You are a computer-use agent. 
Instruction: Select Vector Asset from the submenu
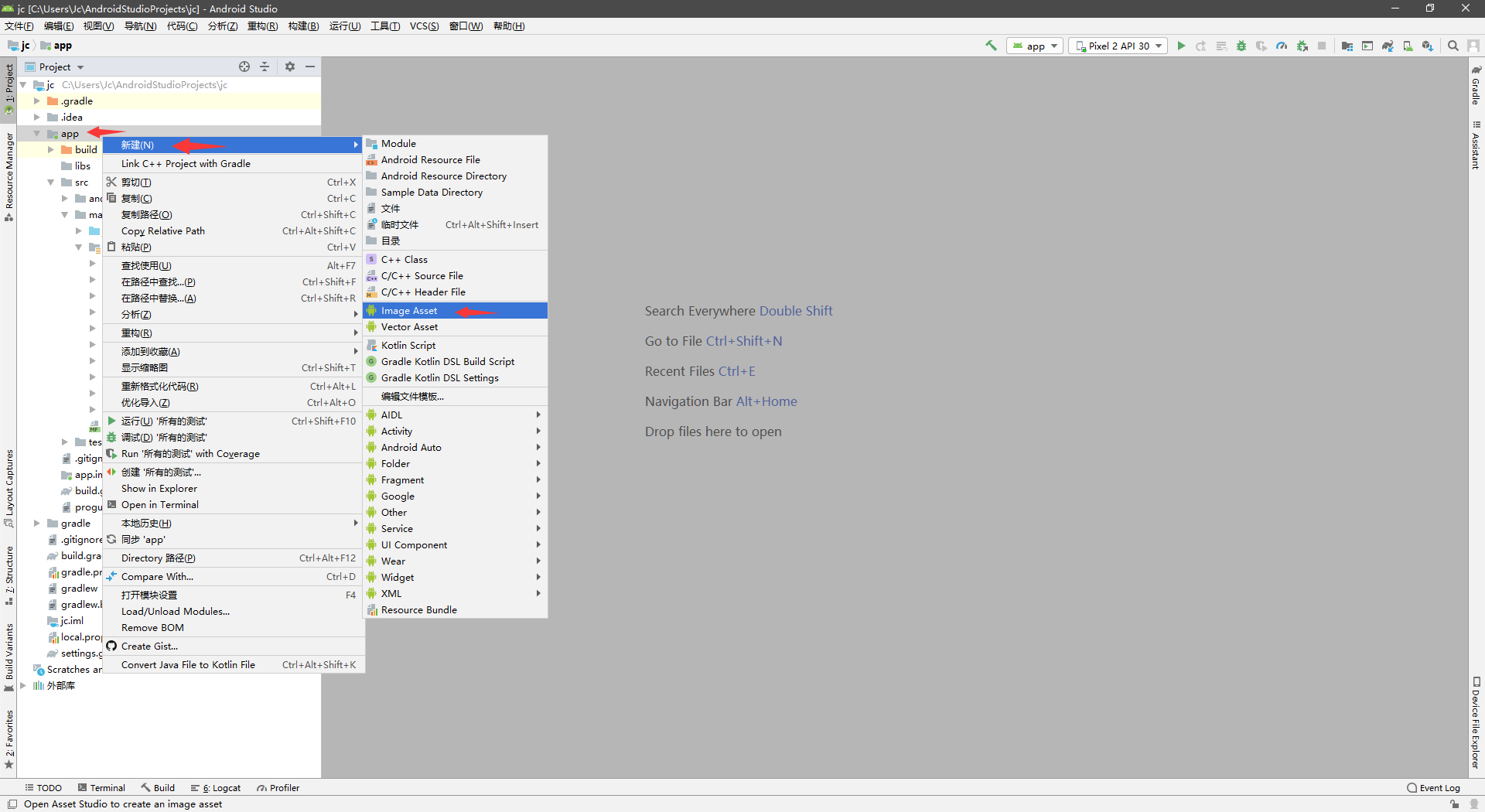(456, 326)
